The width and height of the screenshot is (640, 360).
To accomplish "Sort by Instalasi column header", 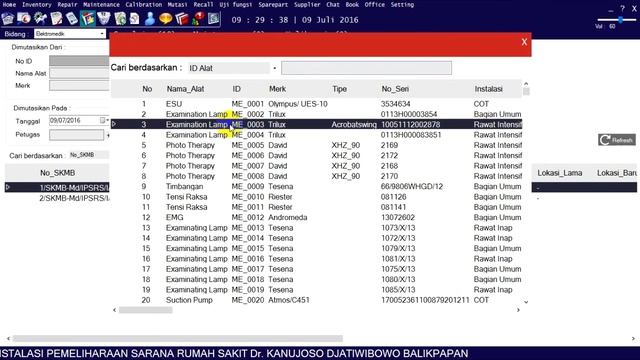I will tap(488, 89).
